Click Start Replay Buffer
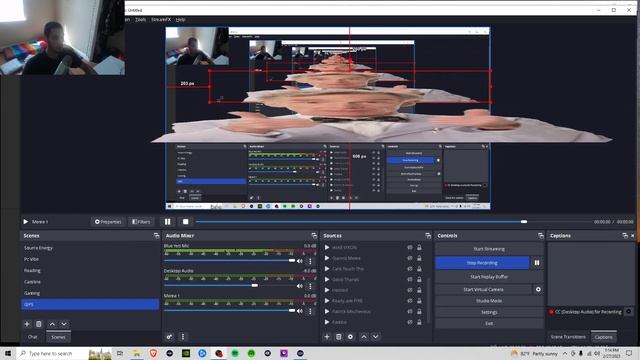Viewport: 640px width, 360px height. click(489, 277)
